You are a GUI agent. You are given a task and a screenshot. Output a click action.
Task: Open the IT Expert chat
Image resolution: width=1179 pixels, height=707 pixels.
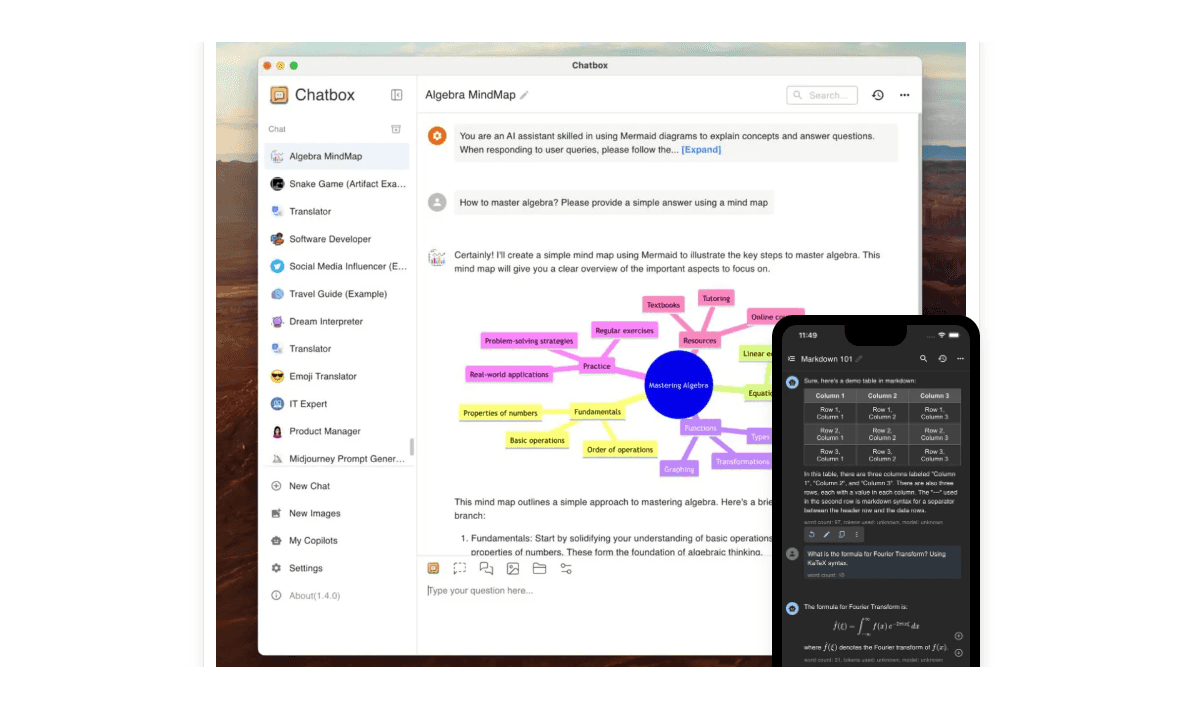[337, 404]
